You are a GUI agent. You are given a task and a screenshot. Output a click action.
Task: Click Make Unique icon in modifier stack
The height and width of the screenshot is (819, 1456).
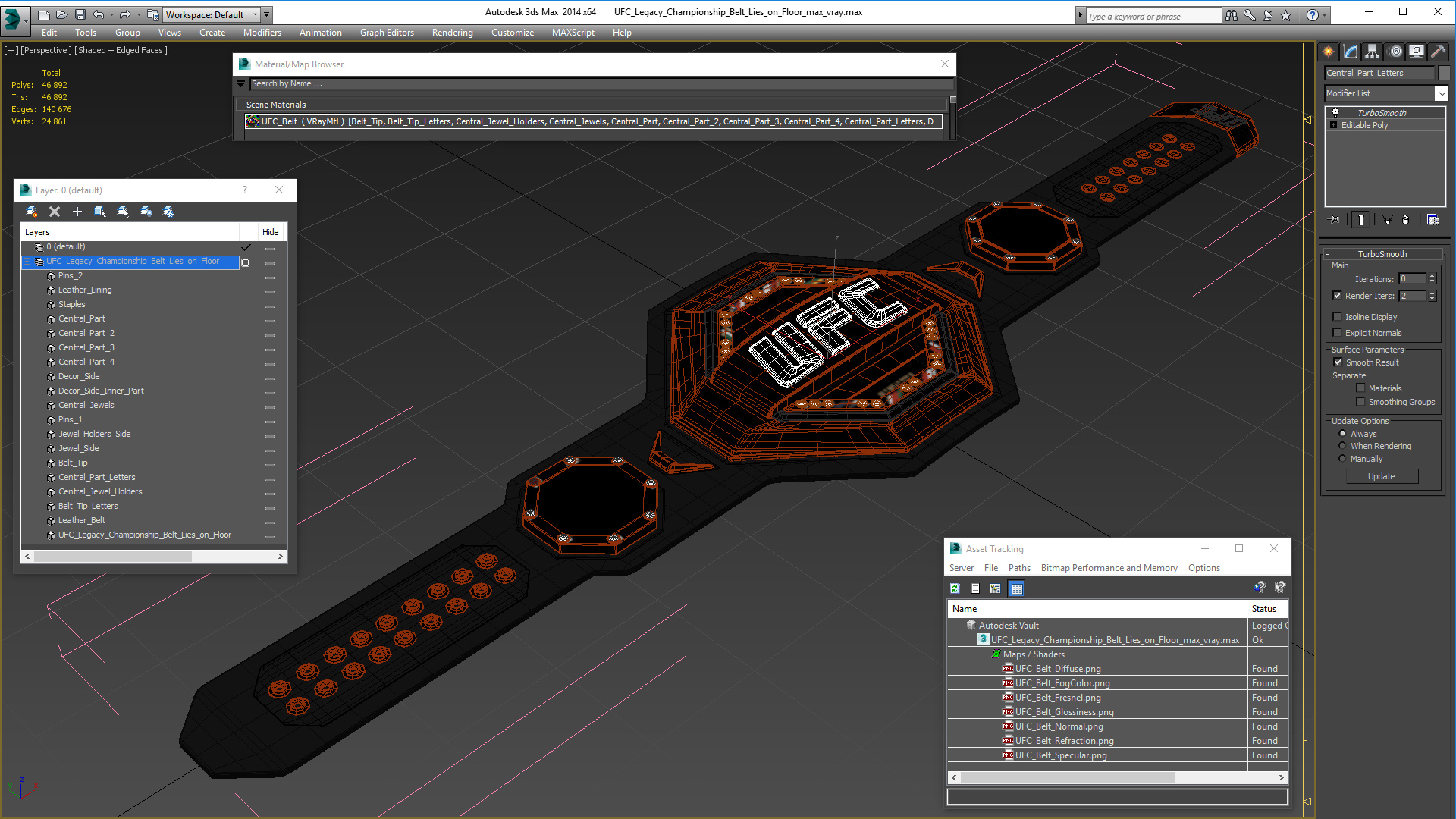1387,219
